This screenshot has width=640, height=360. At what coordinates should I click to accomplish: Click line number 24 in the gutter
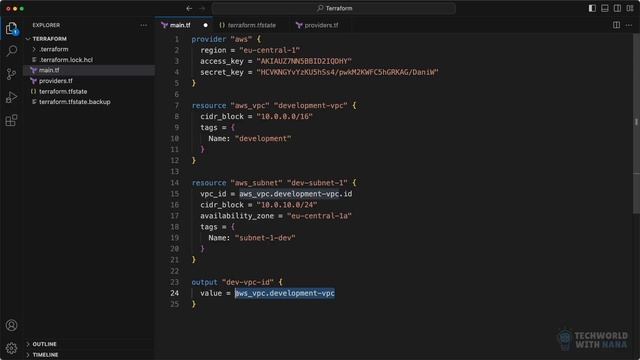(174, 293)
